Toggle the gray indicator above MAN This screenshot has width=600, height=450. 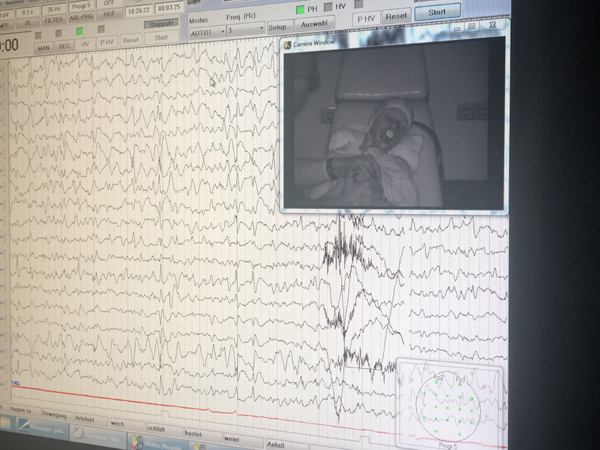pyautogui.click(x=38, y=36)
